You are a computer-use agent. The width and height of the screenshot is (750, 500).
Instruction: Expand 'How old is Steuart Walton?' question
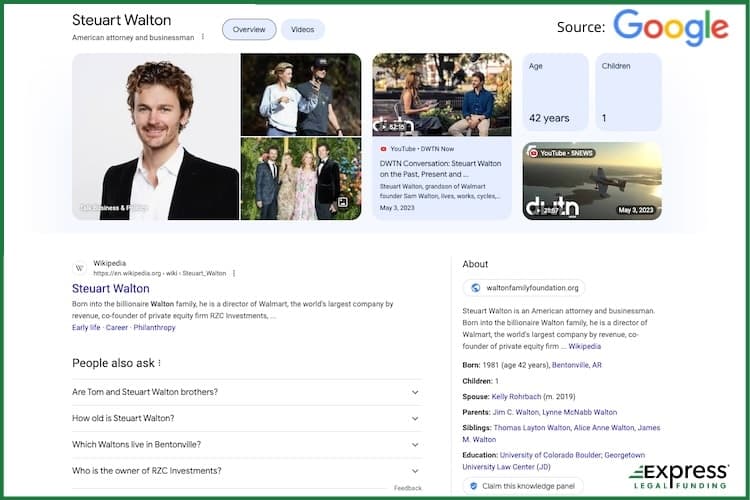(x=415, y=418)
